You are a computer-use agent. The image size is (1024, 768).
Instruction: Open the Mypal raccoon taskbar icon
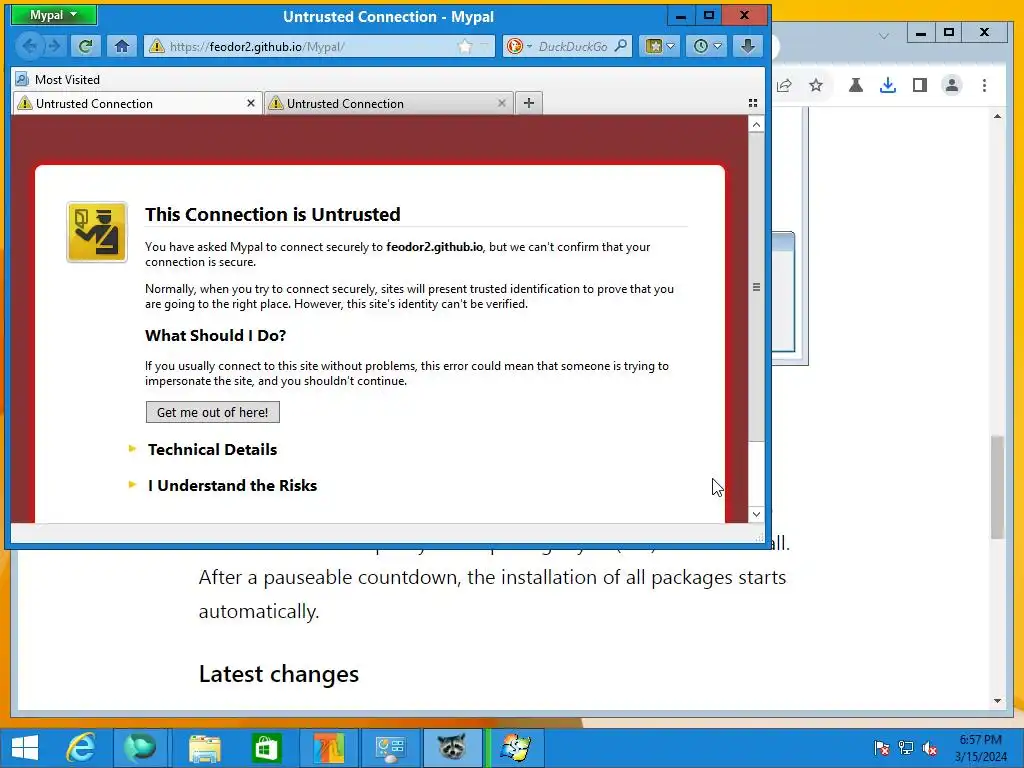click(451, 748)
